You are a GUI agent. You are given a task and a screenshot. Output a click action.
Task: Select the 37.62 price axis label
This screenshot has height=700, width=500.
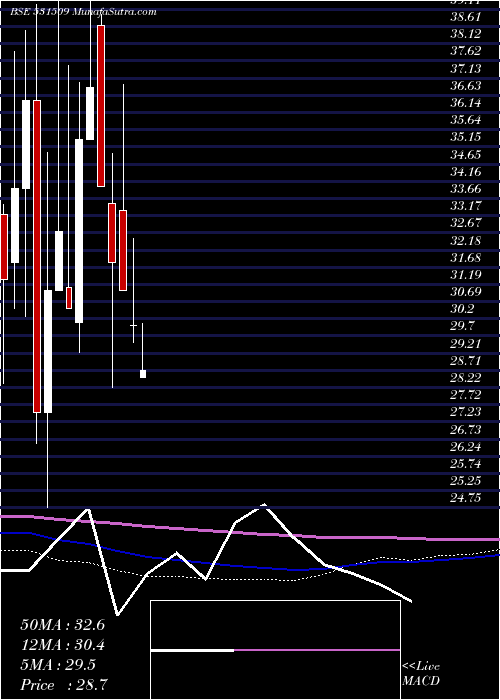pos(466,51)
